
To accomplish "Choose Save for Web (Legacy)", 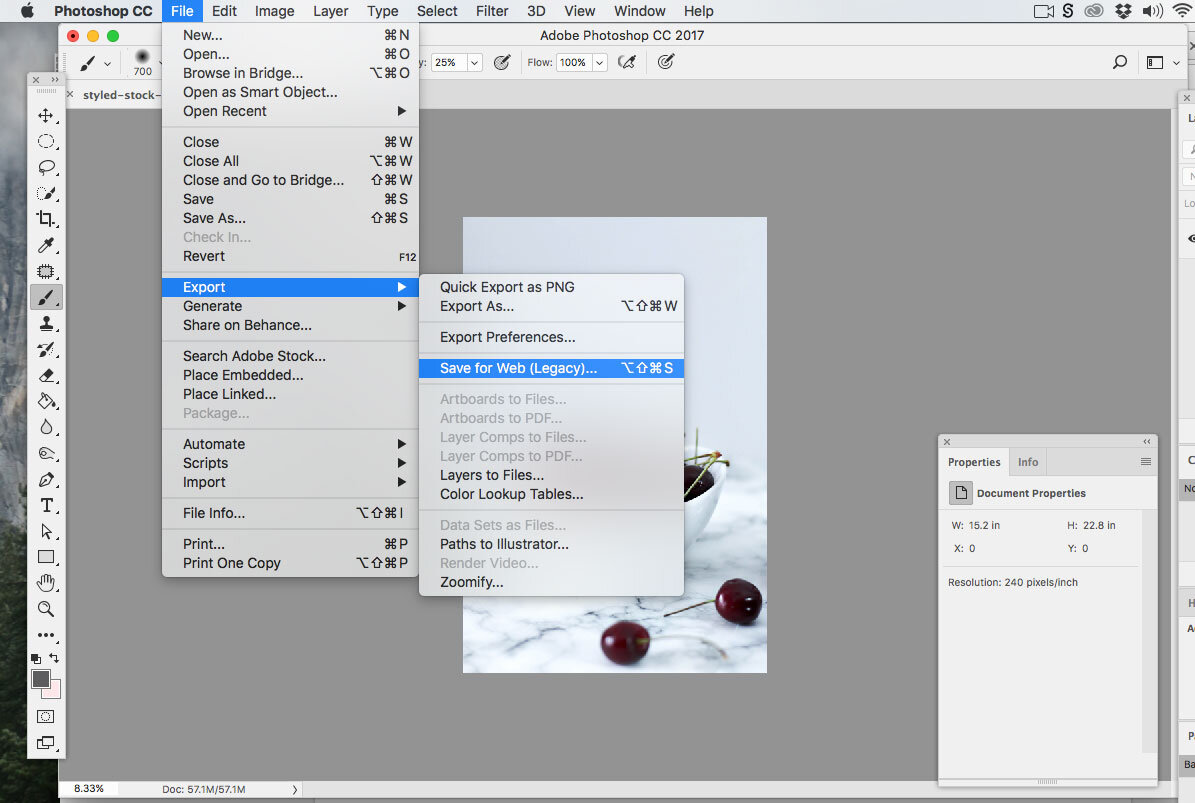I will [551, 368].
